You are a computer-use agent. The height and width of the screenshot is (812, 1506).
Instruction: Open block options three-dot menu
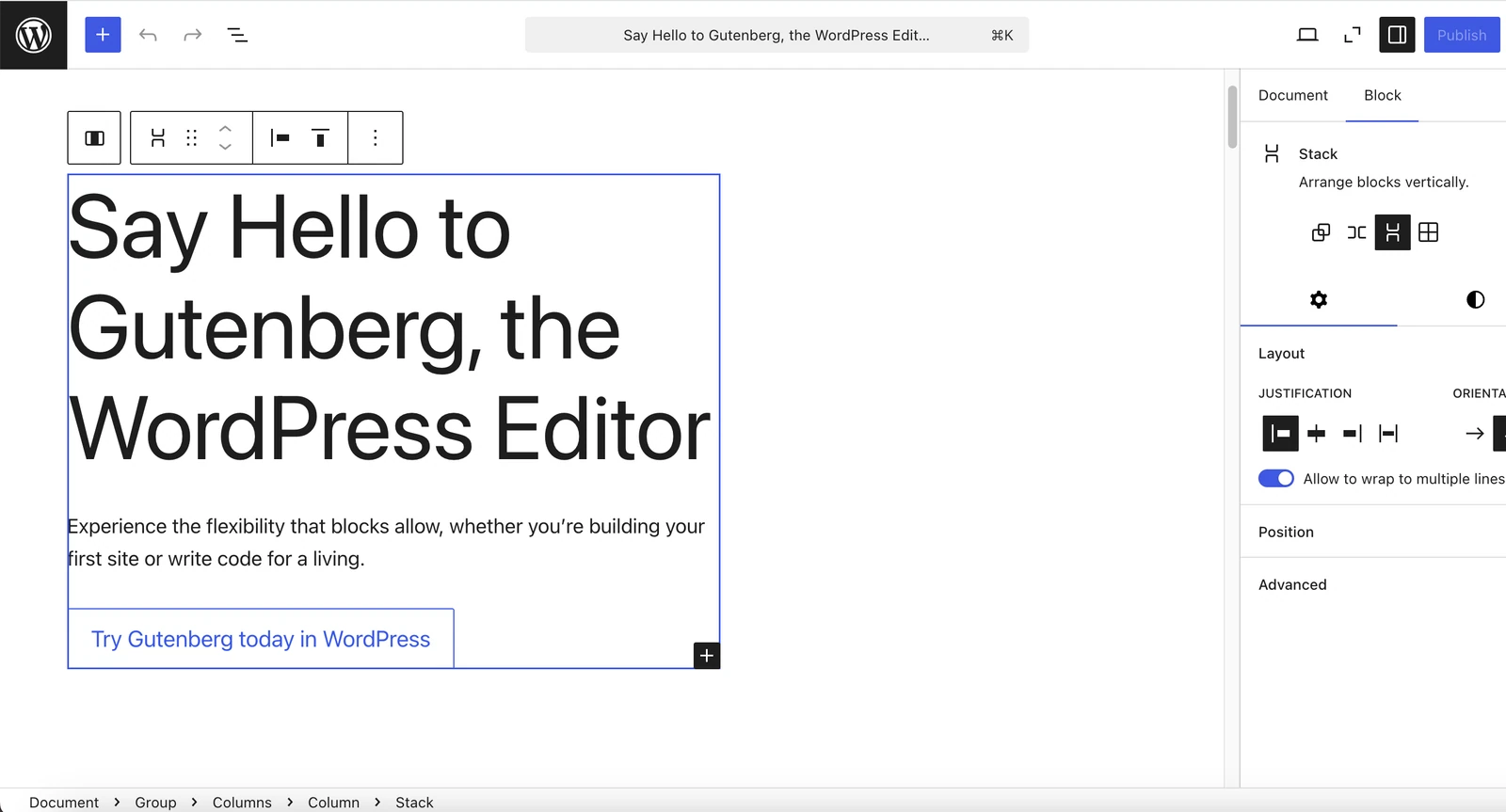[x=376, y=138]
